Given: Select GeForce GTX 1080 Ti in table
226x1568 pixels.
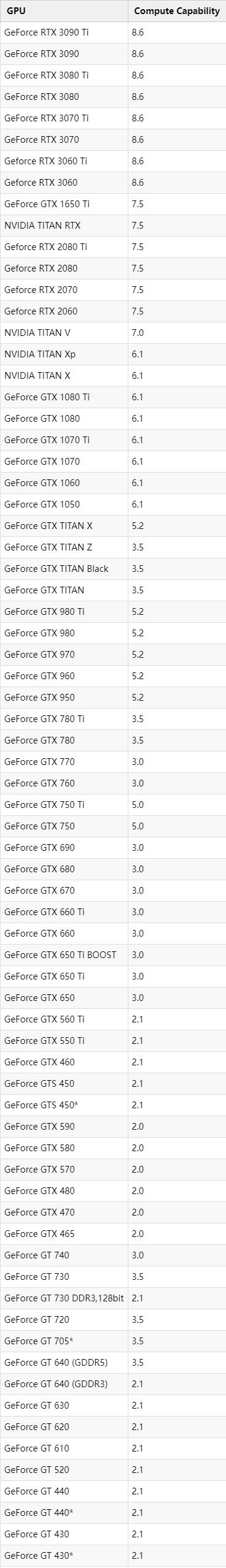Looking at the screenshot, I should tap(47, 397).
